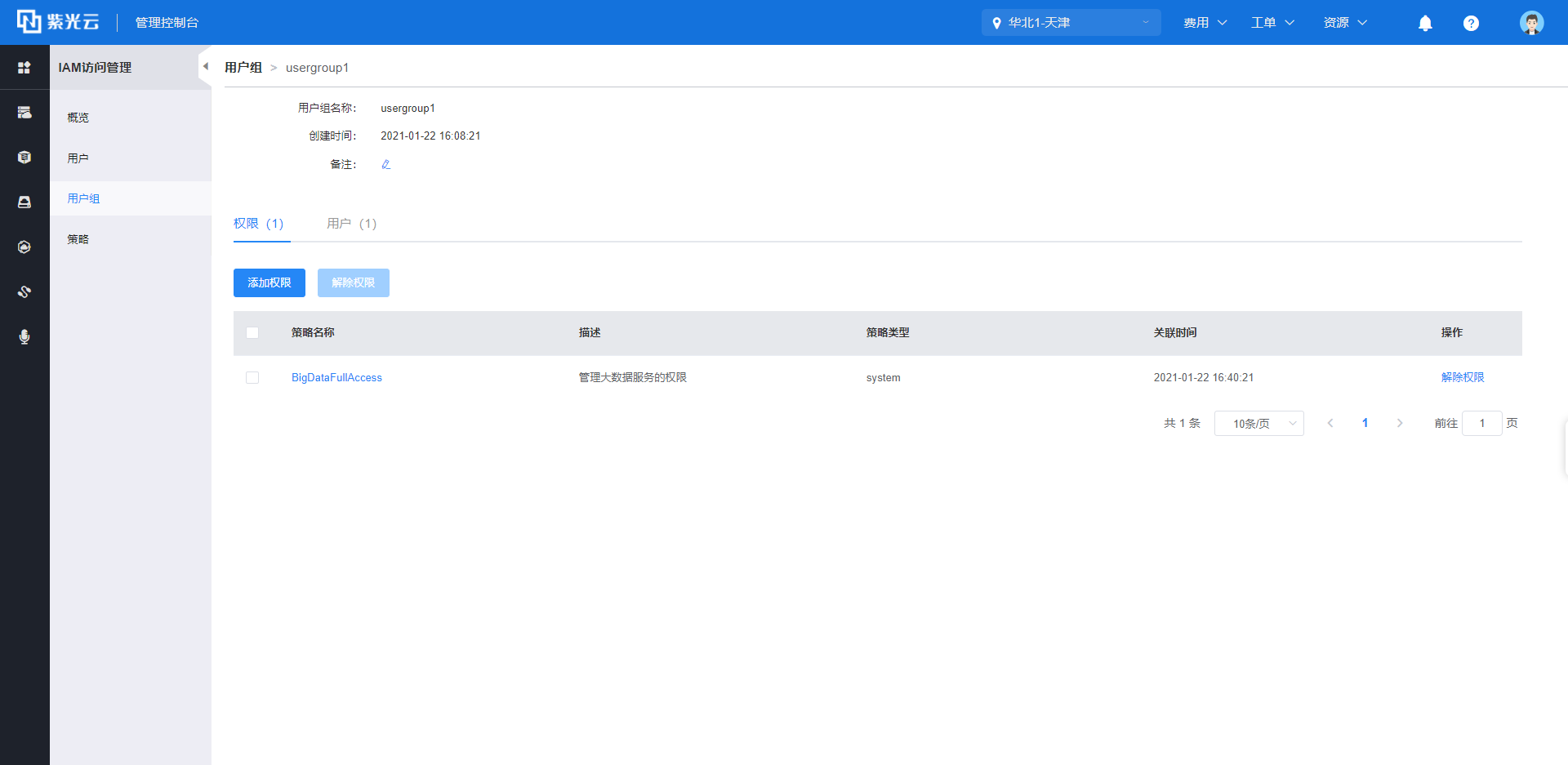Switch to the 用户 (1) tab
The height and width of the screenshot is (765, 1568).
[x=351, y=224]
